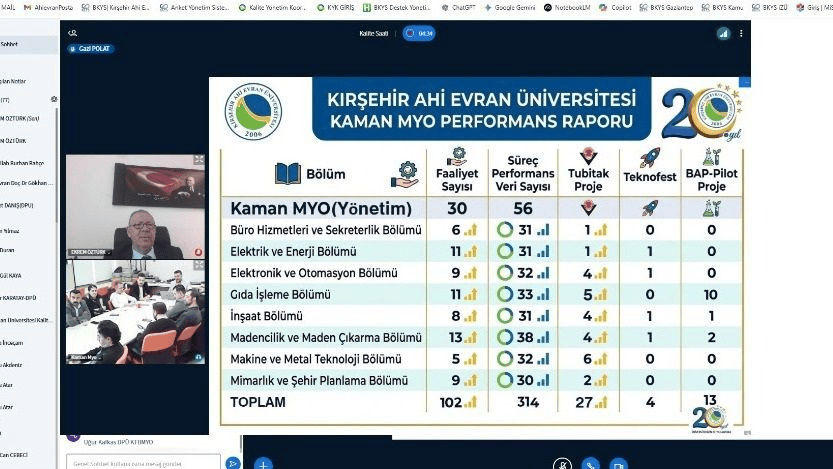Open the three-dot meeting options menu
This screenshot has width=833, height=469.
[x=741, y=33]
